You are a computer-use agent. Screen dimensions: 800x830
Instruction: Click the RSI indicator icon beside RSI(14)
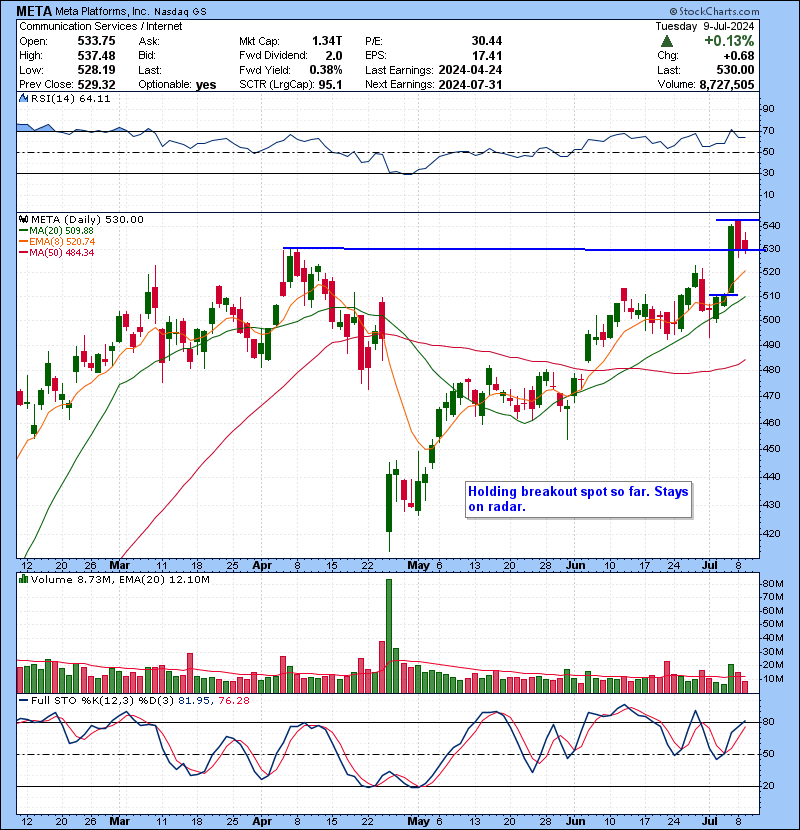click(23, 98)
